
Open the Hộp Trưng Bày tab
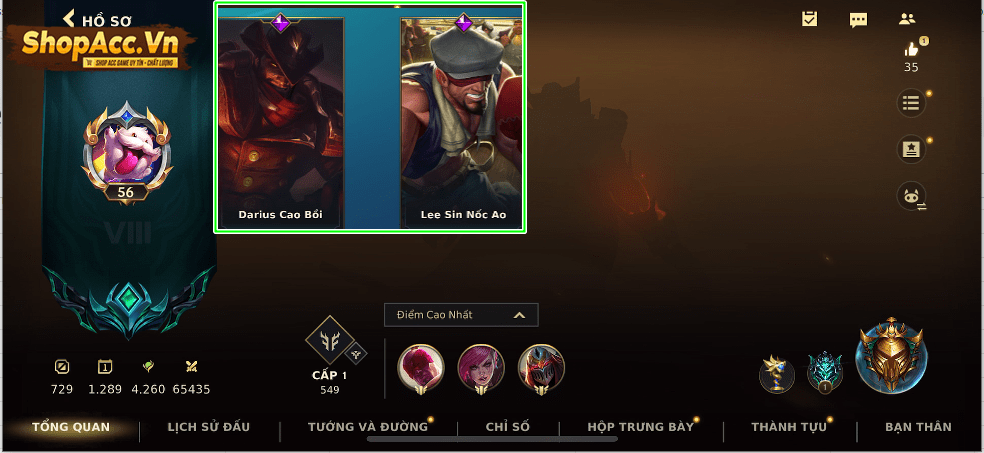641,427
